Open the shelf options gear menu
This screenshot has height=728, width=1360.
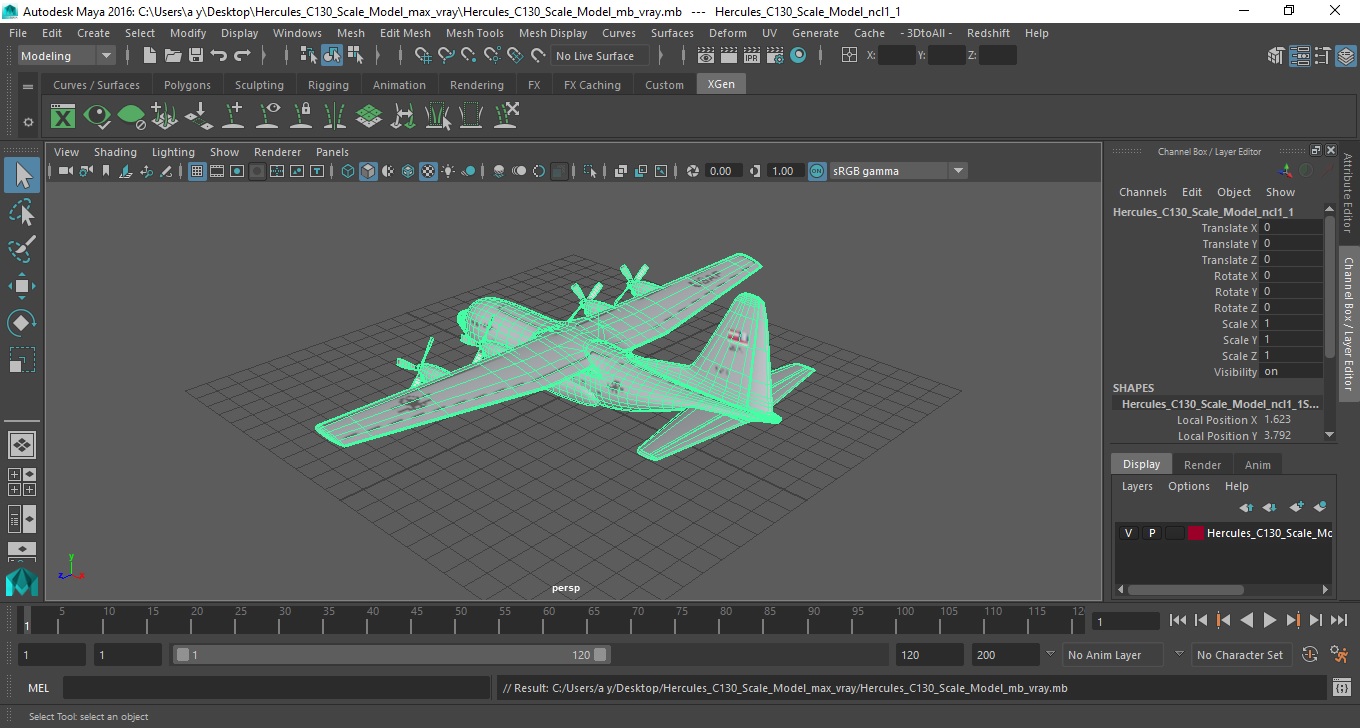point(28,122)
